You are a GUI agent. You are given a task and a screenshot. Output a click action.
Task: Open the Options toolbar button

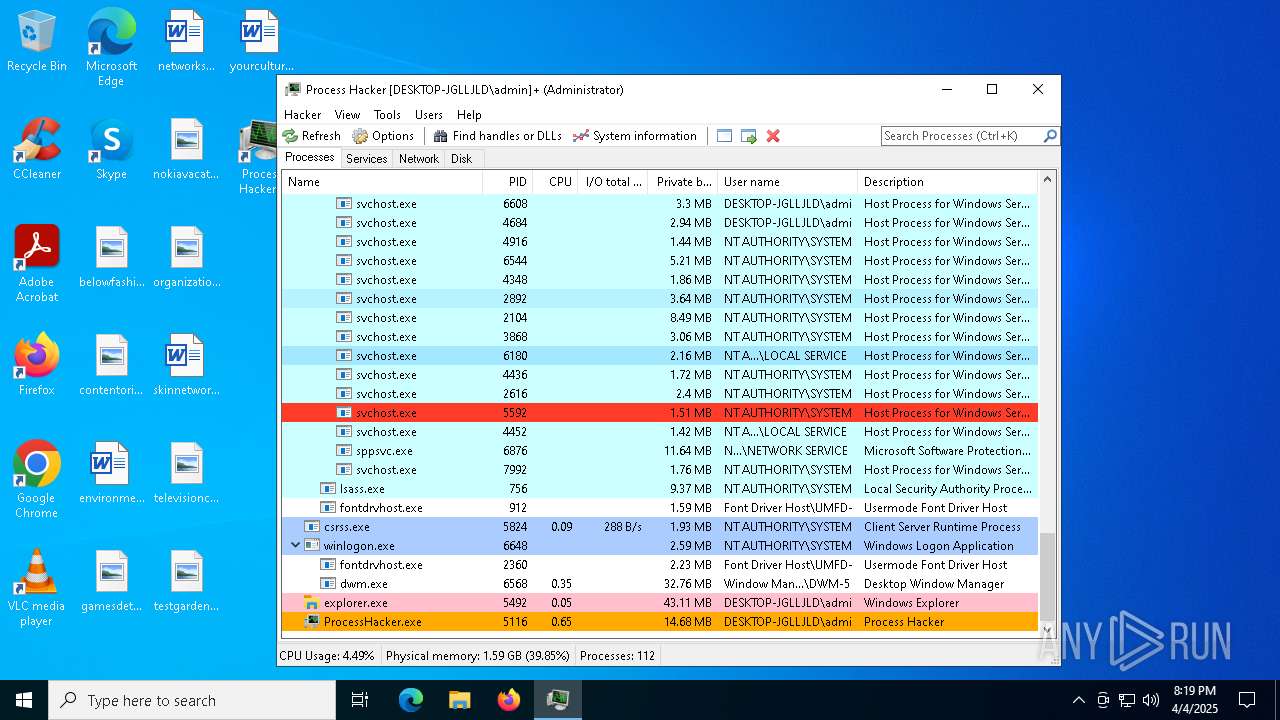click(383, 136)
